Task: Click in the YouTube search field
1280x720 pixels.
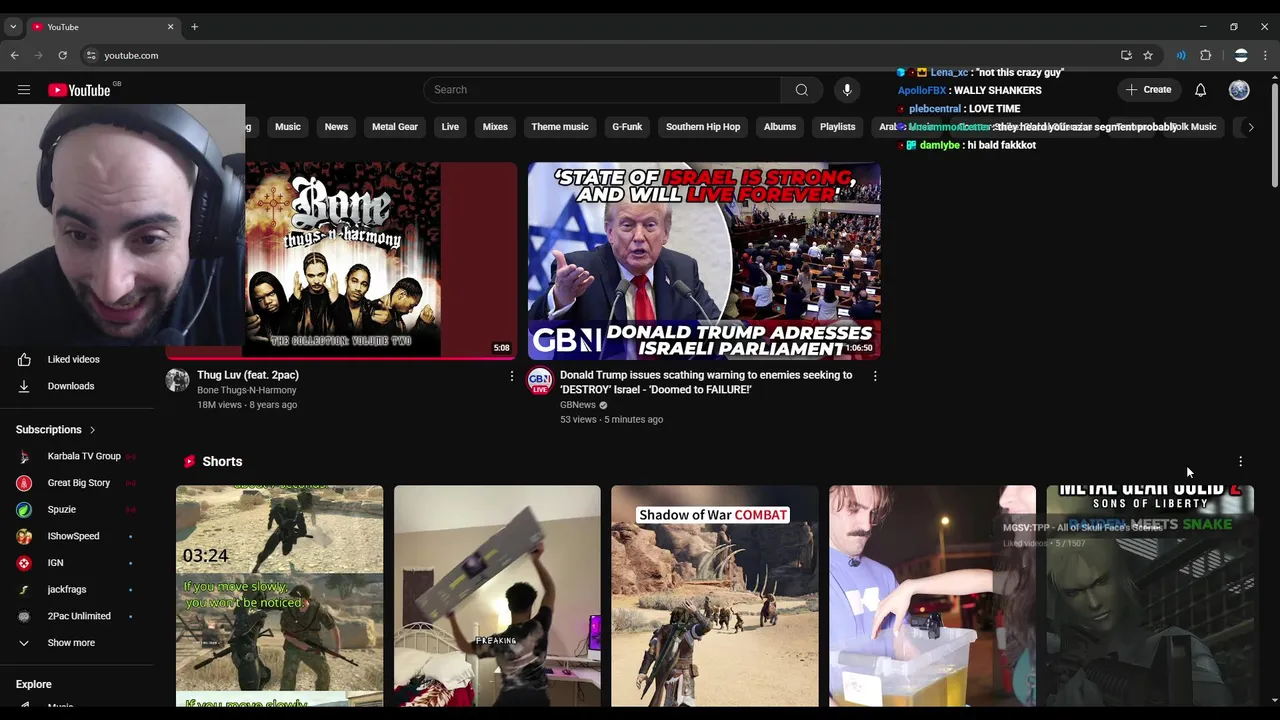Action: [x=602, y=90]
